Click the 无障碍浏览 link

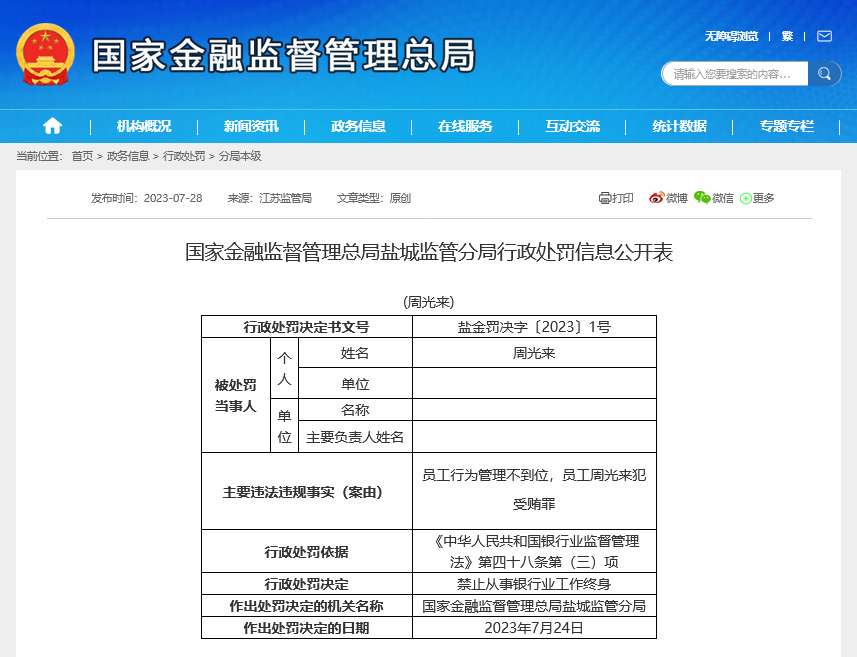[731, 36]
